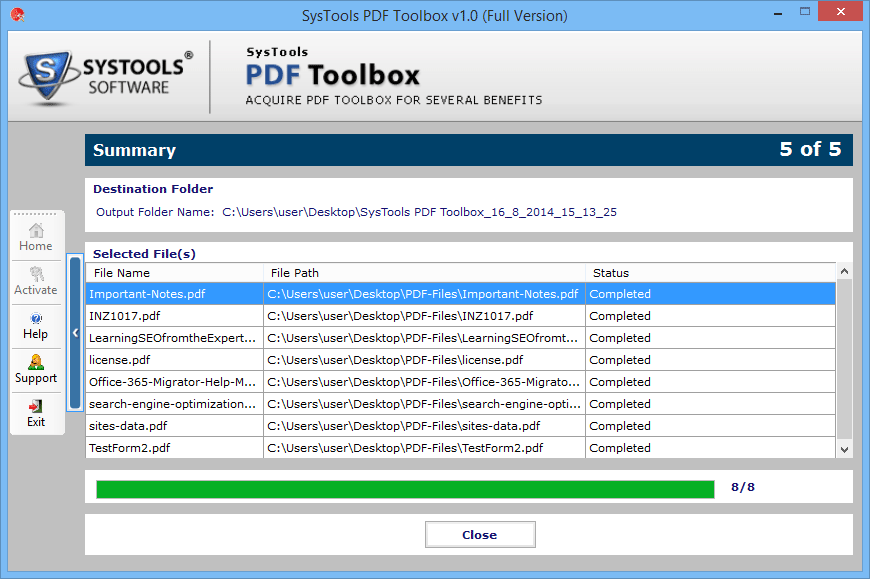Click the path cell for TestForm2.pdf
The height and width of the screenshot is (579, 870).
pyautogui.click(x=424, y=448)
